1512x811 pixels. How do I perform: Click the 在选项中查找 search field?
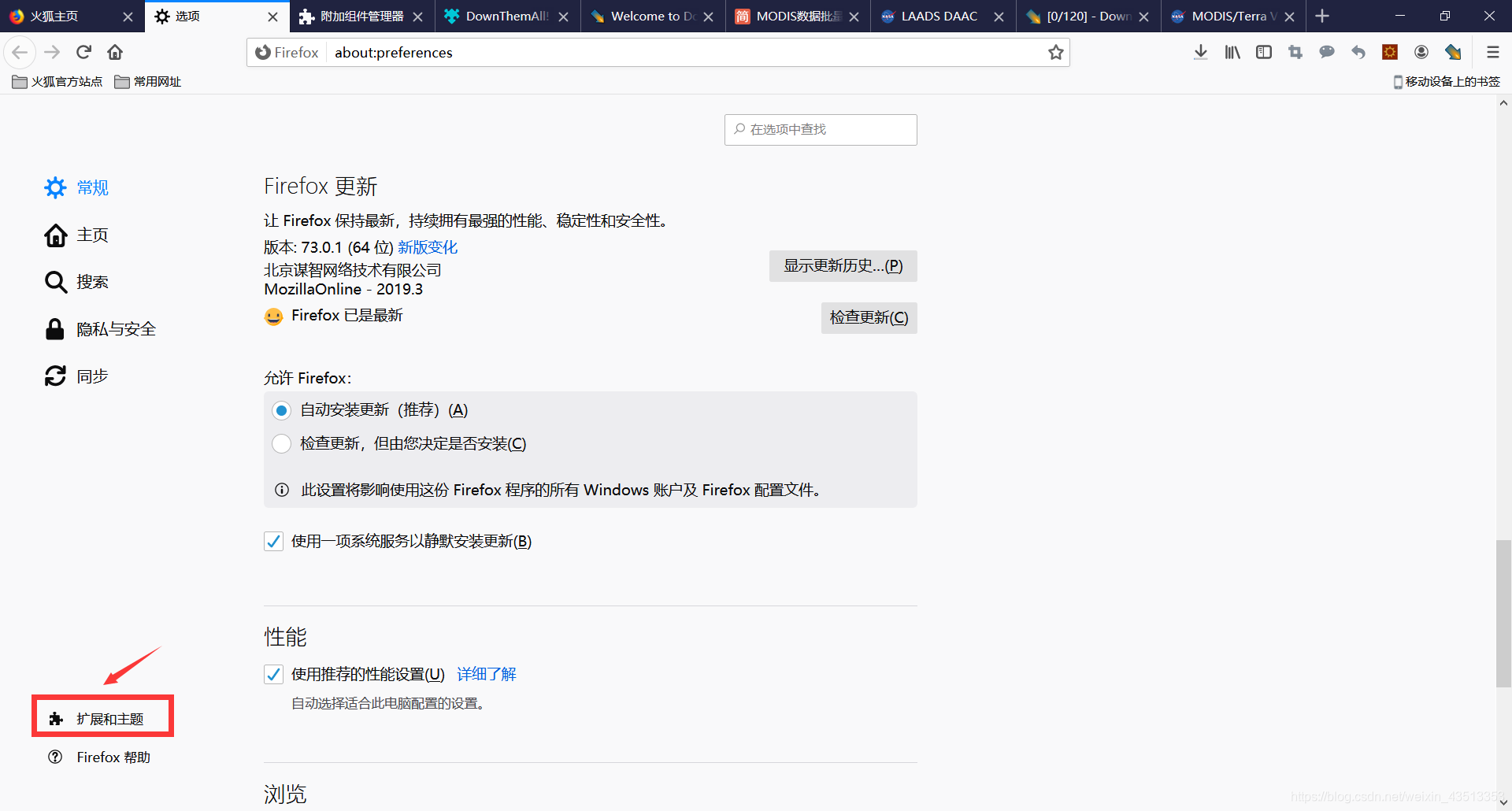coord(821,129)
